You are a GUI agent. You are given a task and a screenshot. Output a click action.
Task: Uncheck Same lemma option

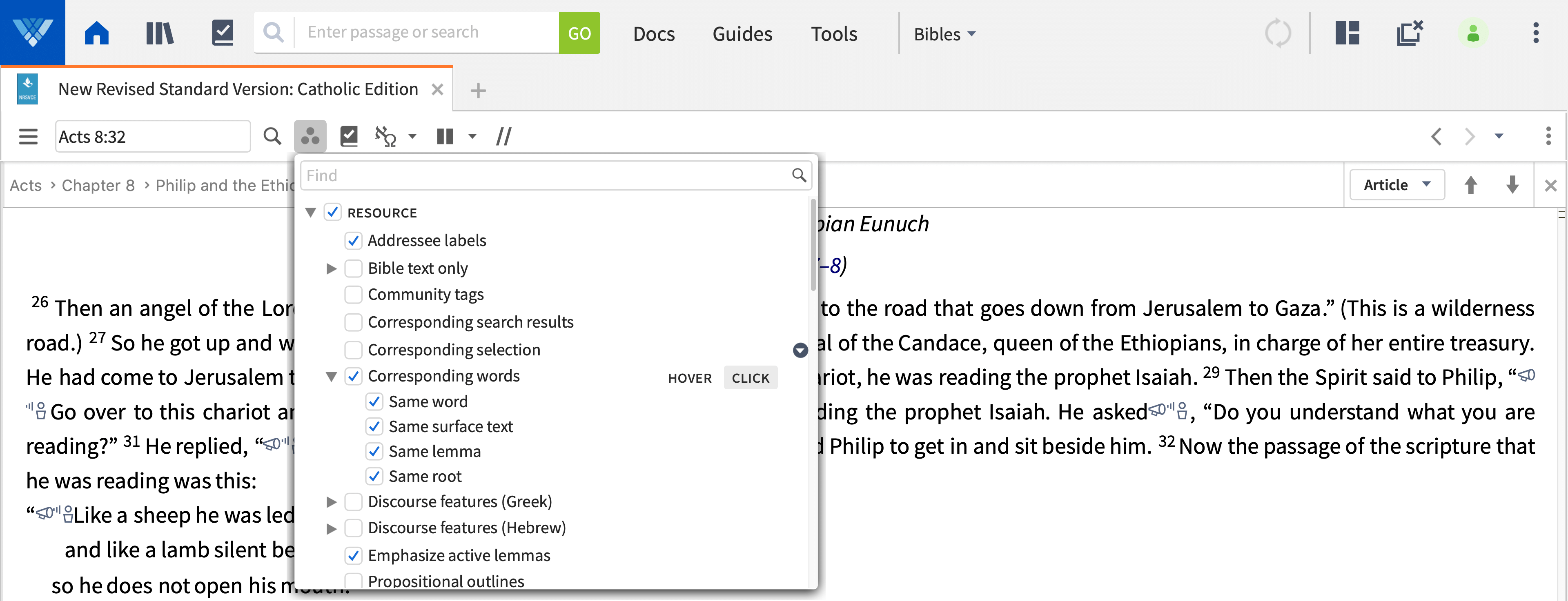click(374, 451)
